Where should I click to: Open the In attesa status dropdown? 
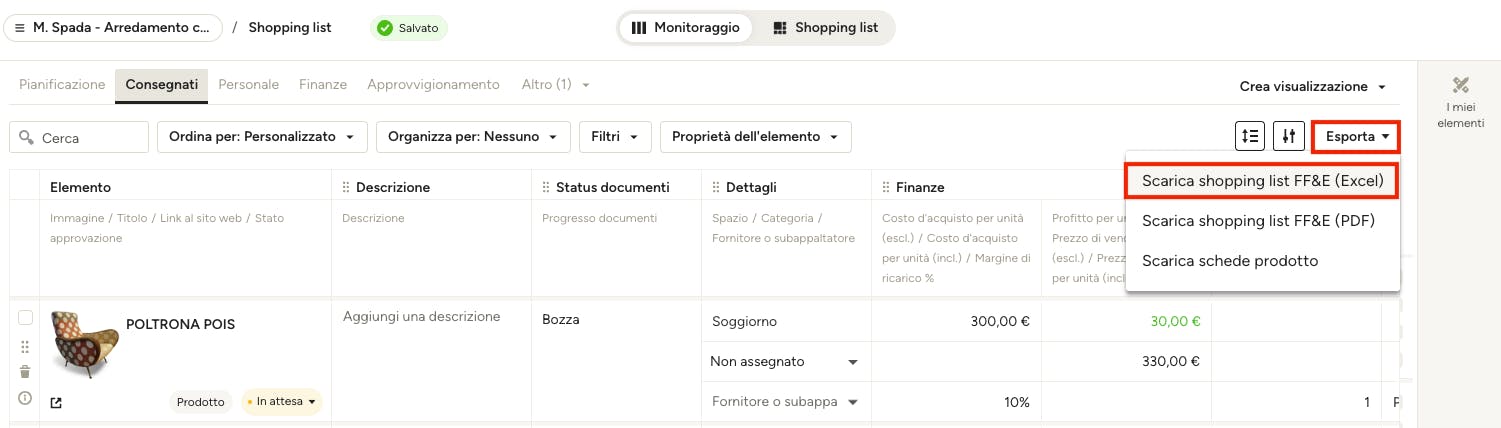click(x=282, y=402)
